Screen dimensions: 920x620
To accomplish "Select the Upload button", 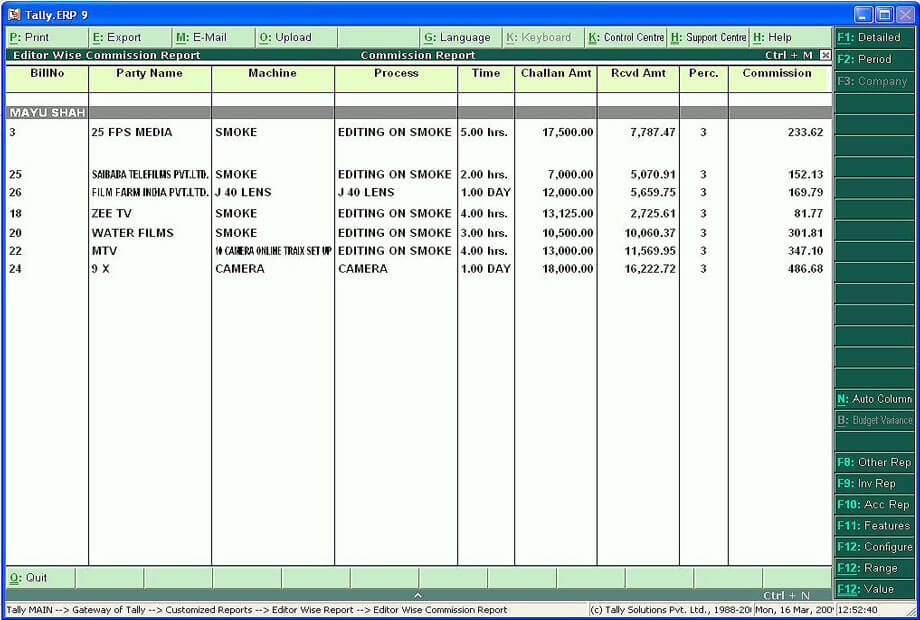I will (296, 38).
